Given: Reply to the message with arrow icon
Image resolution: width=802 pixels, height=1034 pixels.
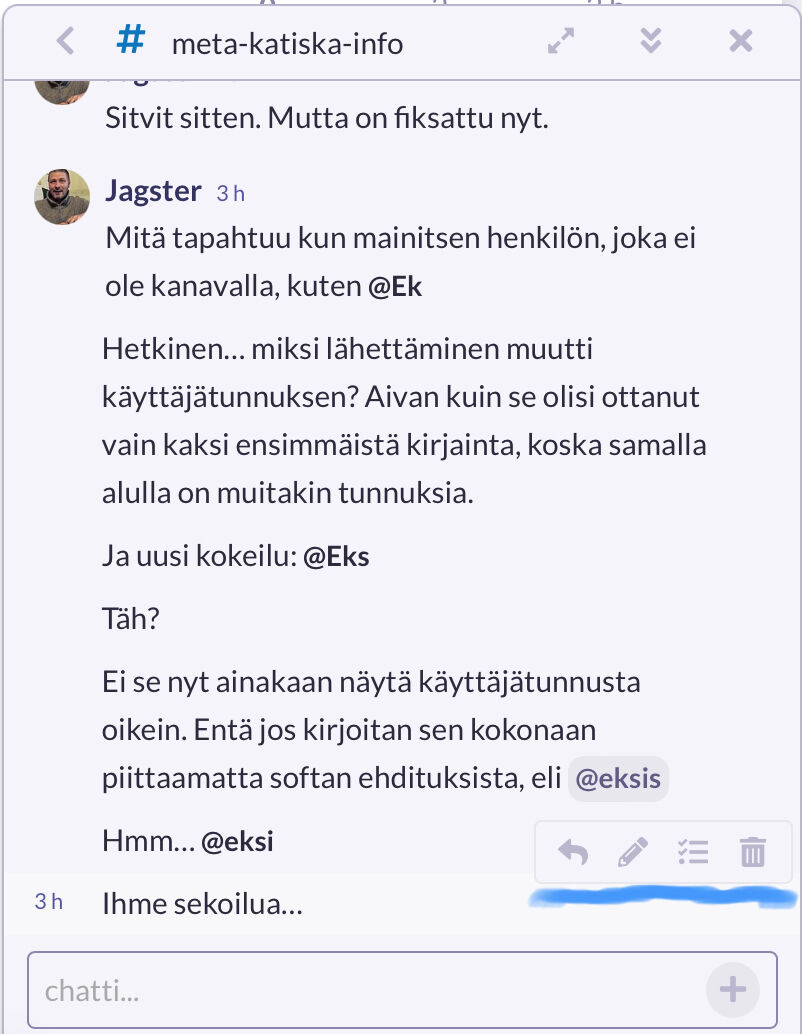Looking at the screenshot, I should (x=572, y=853).
